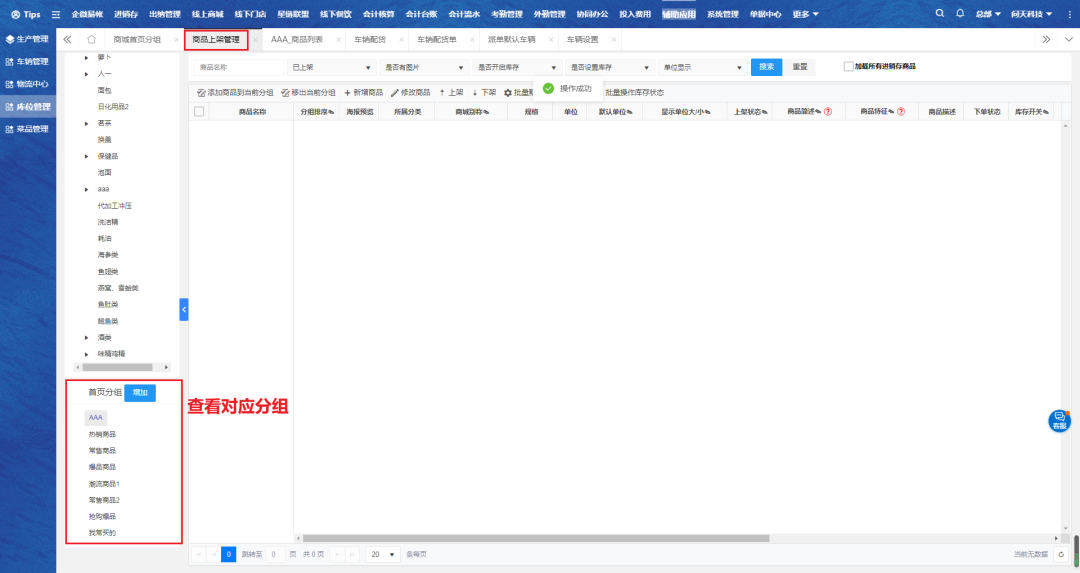Switch to the 车辆配货 tab
This screenshot has height=573, width=1080.
pyautogui.click(x=371, y=39)
